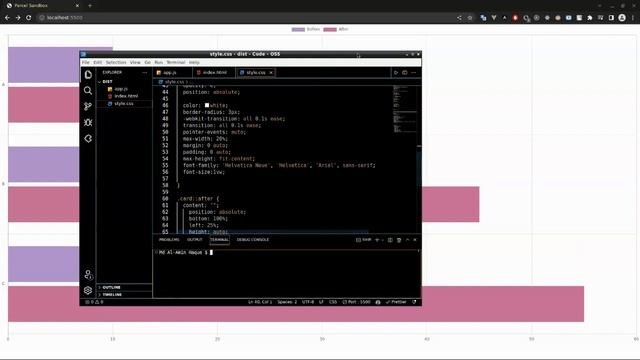Open the File menu in Code OSS
The height and width of the screenshot is (360, 640).
coord(86,62)
